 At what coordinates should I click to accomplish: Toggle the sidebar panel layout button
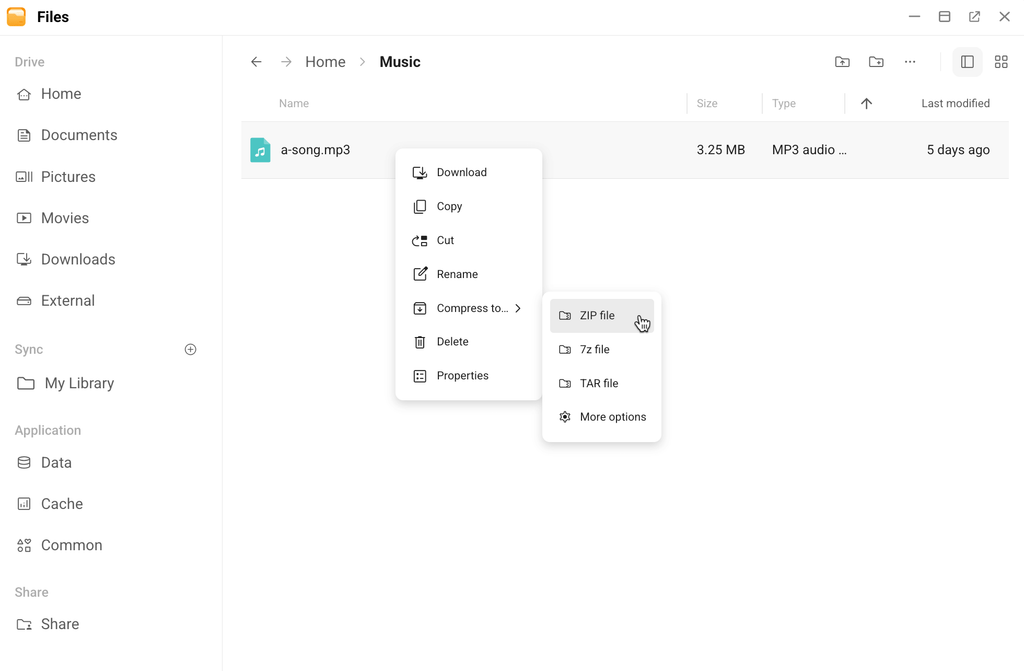click(x=967, y=61)
